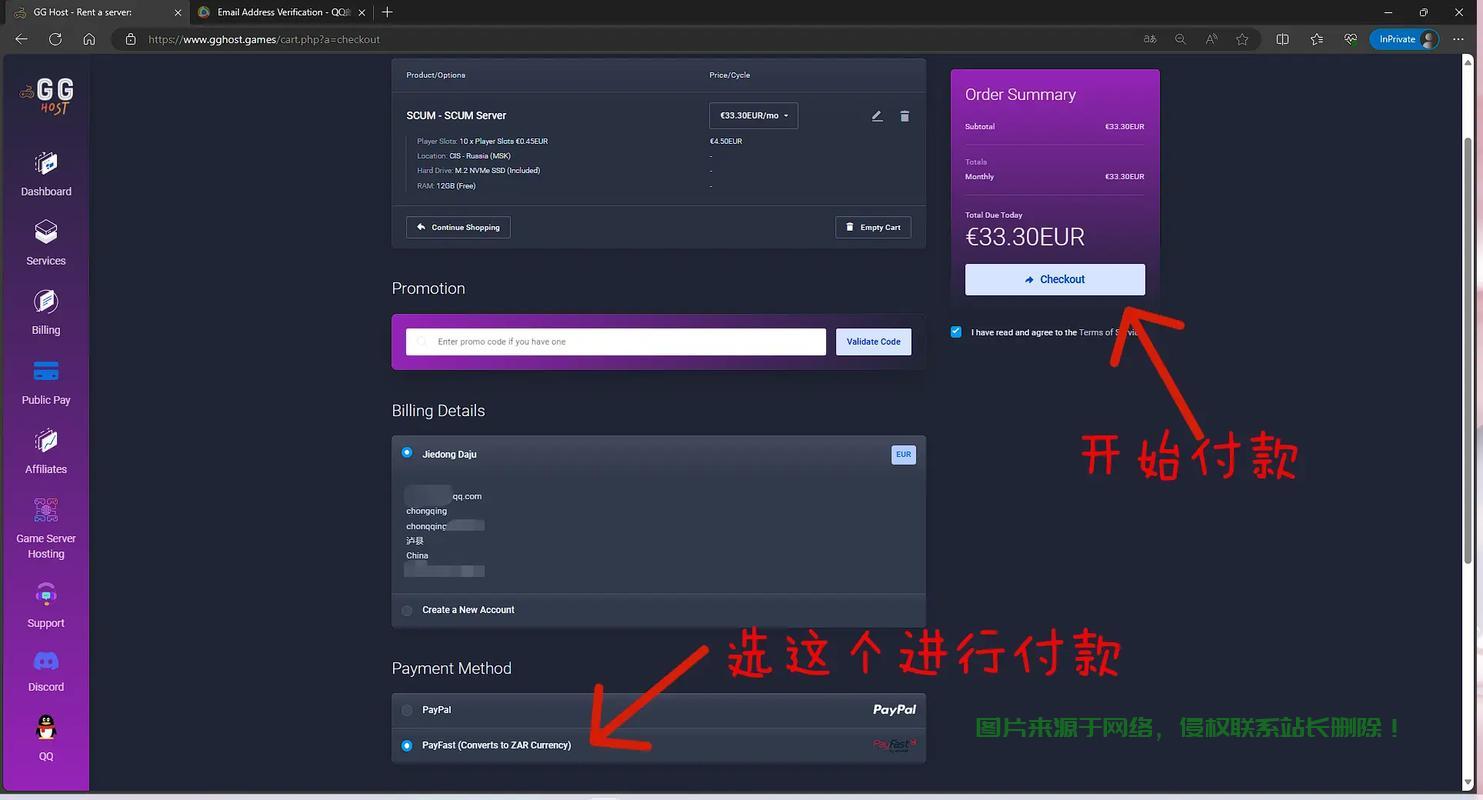Click the GG Host logo
Image resolution: width=1483 pixels, height=800 pixels.
point(46,96)
